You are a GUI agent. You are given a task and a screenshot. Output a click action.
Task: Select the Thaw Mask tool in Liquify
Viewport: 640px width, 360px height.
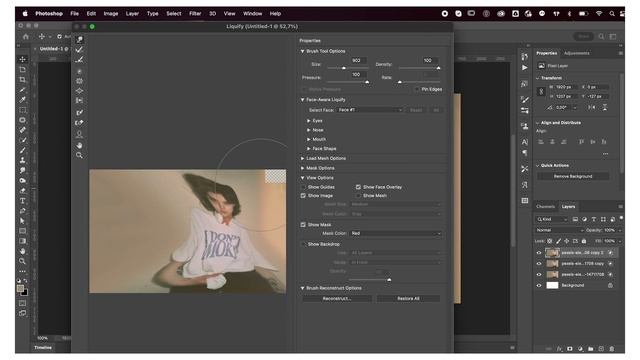pyautogui.click(x=80, y=122)
